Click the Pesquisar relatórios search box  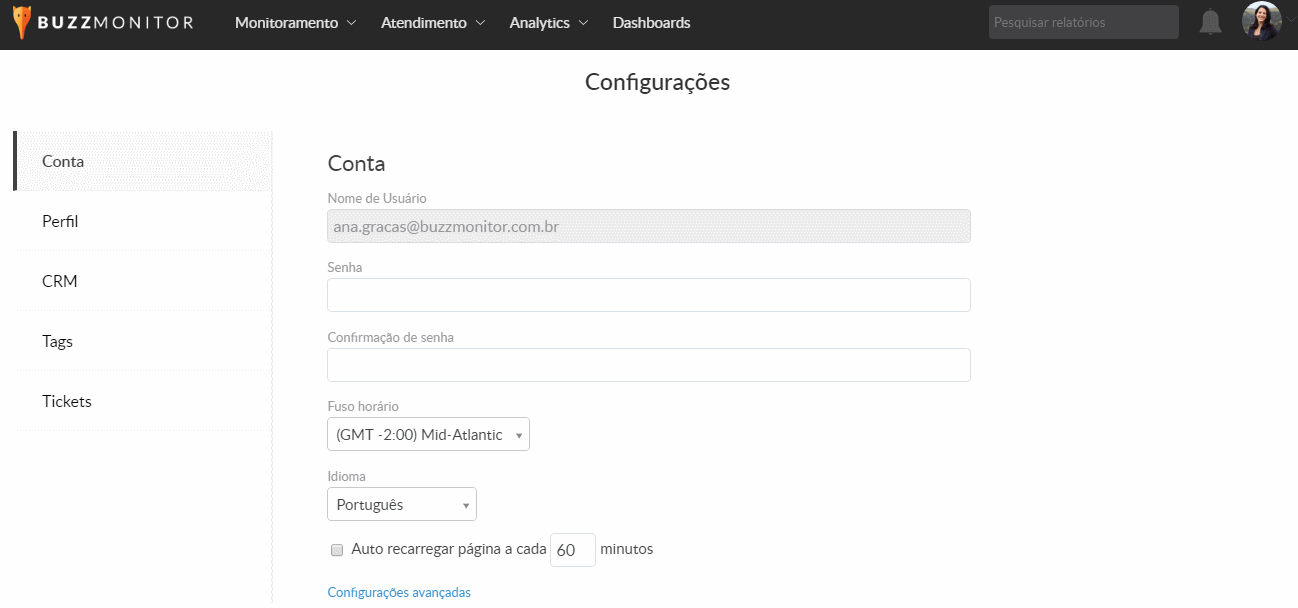pos(1083,22)
